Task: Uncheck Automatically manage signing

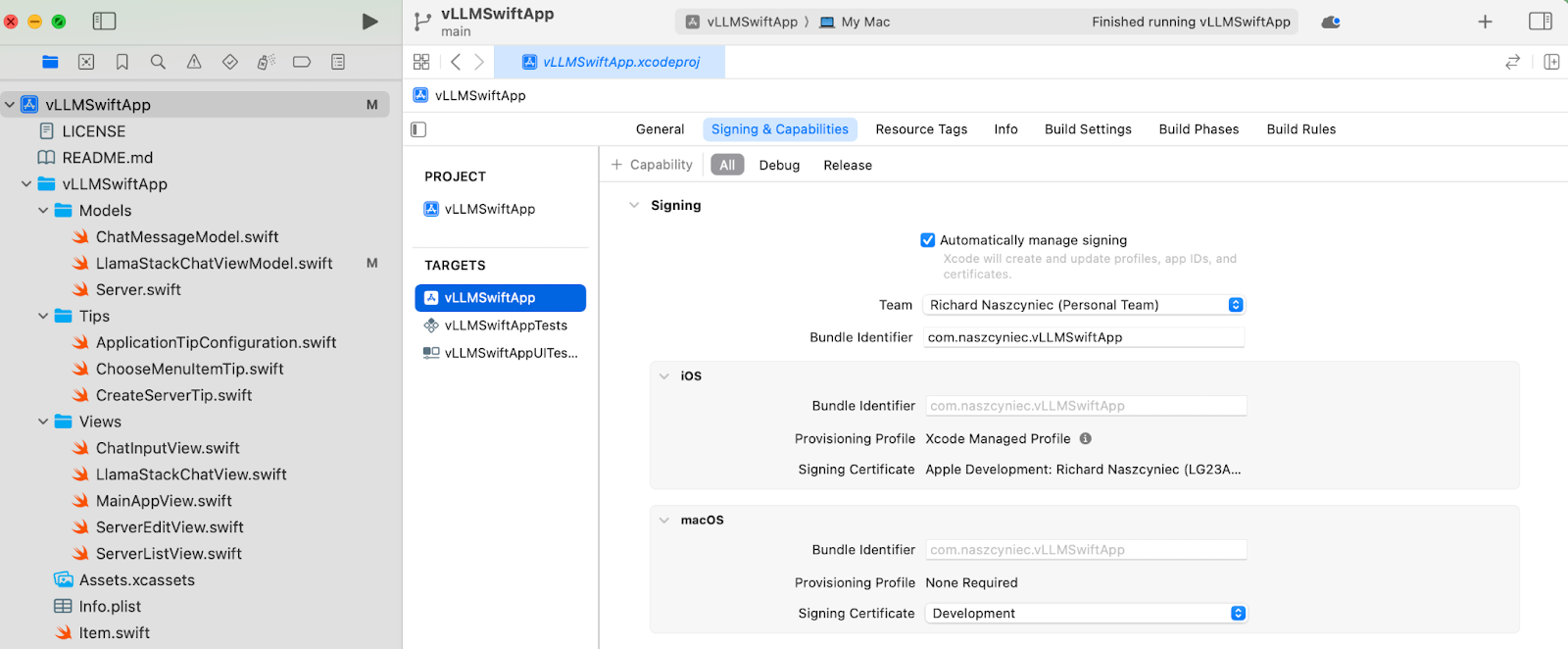Action: point(928,240)
